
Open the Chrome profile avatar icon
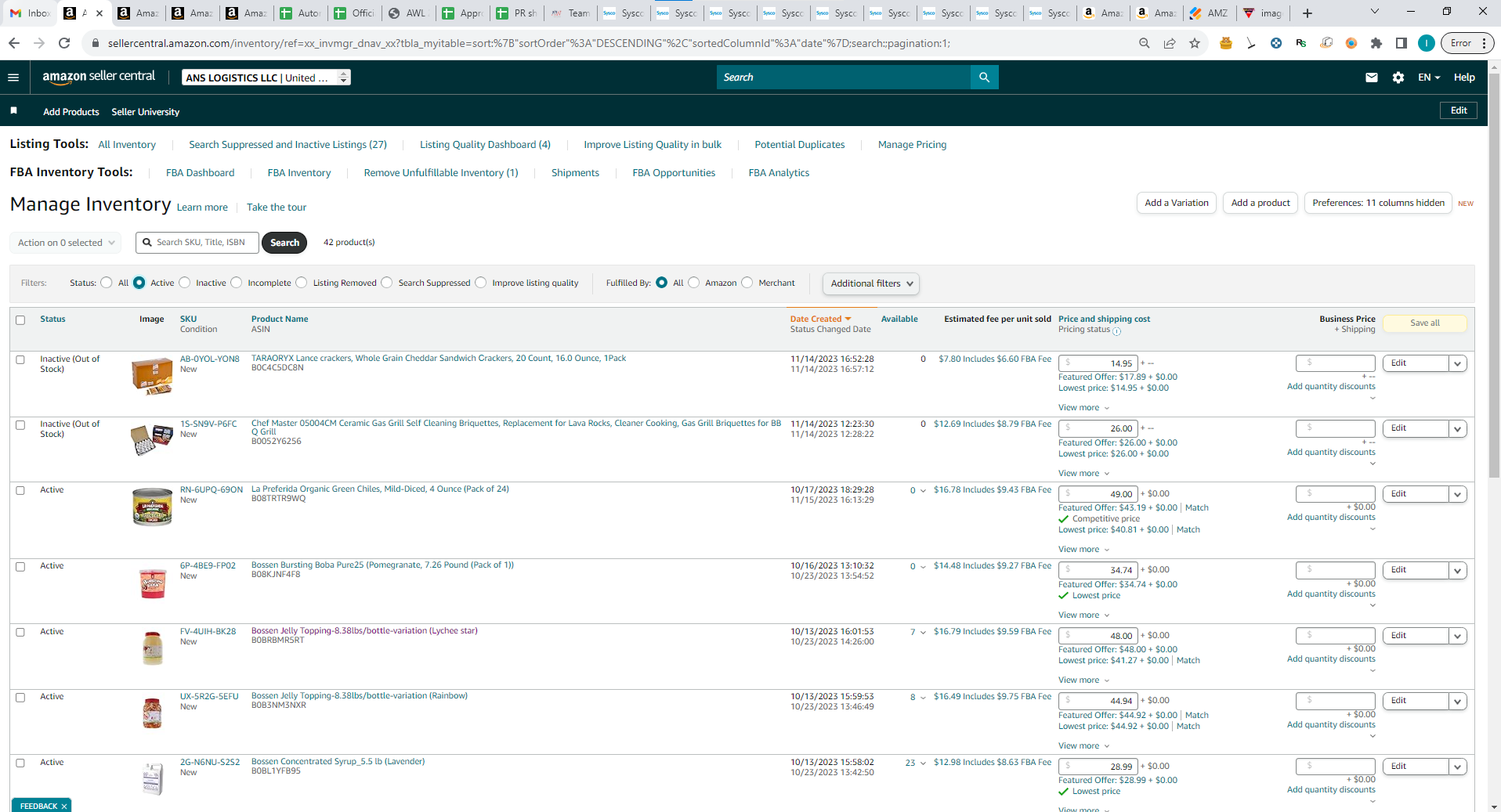coord(1427,43)
